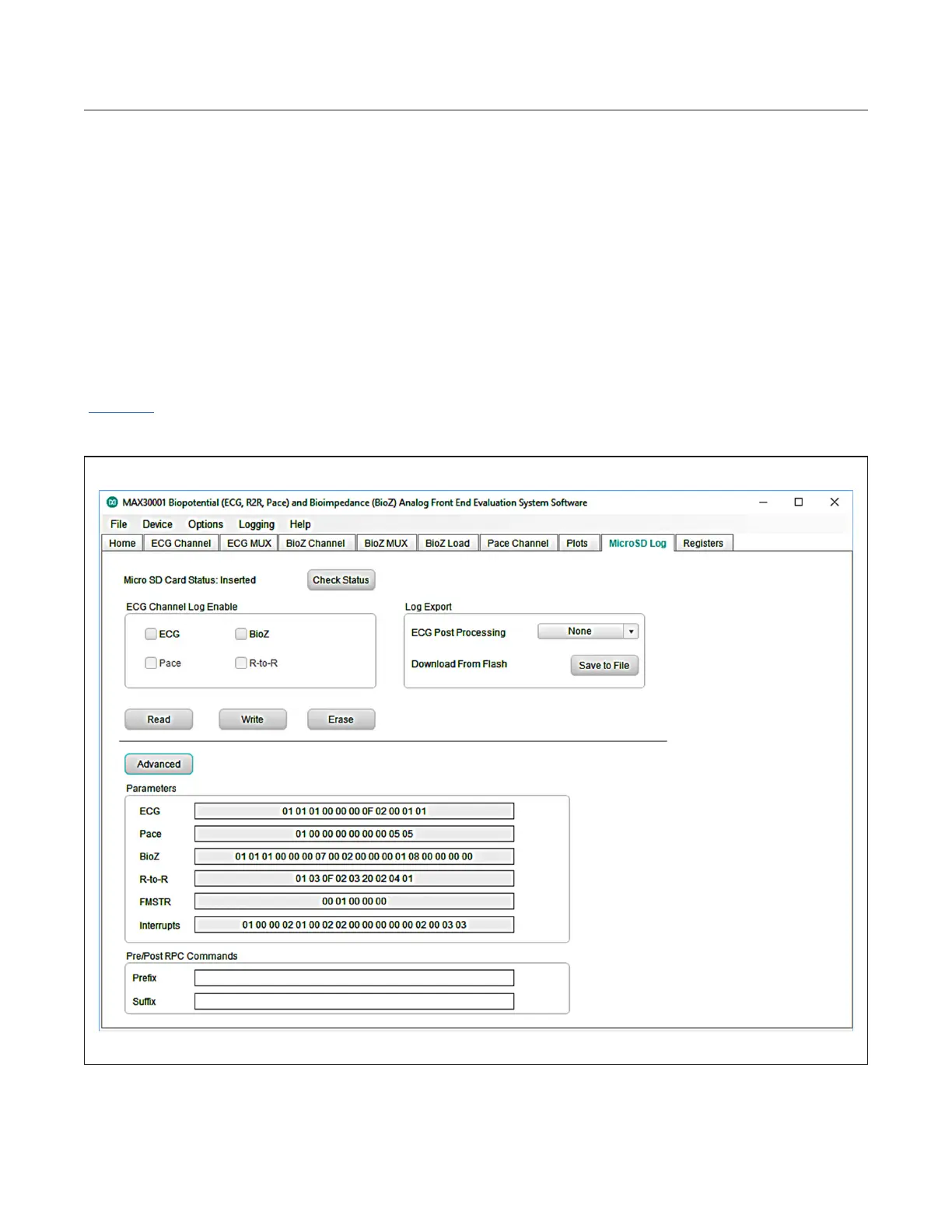The height and width of the screenshot is (1232, 952).
Task: Click the Pace parameters field
Action: pos(354,834)
